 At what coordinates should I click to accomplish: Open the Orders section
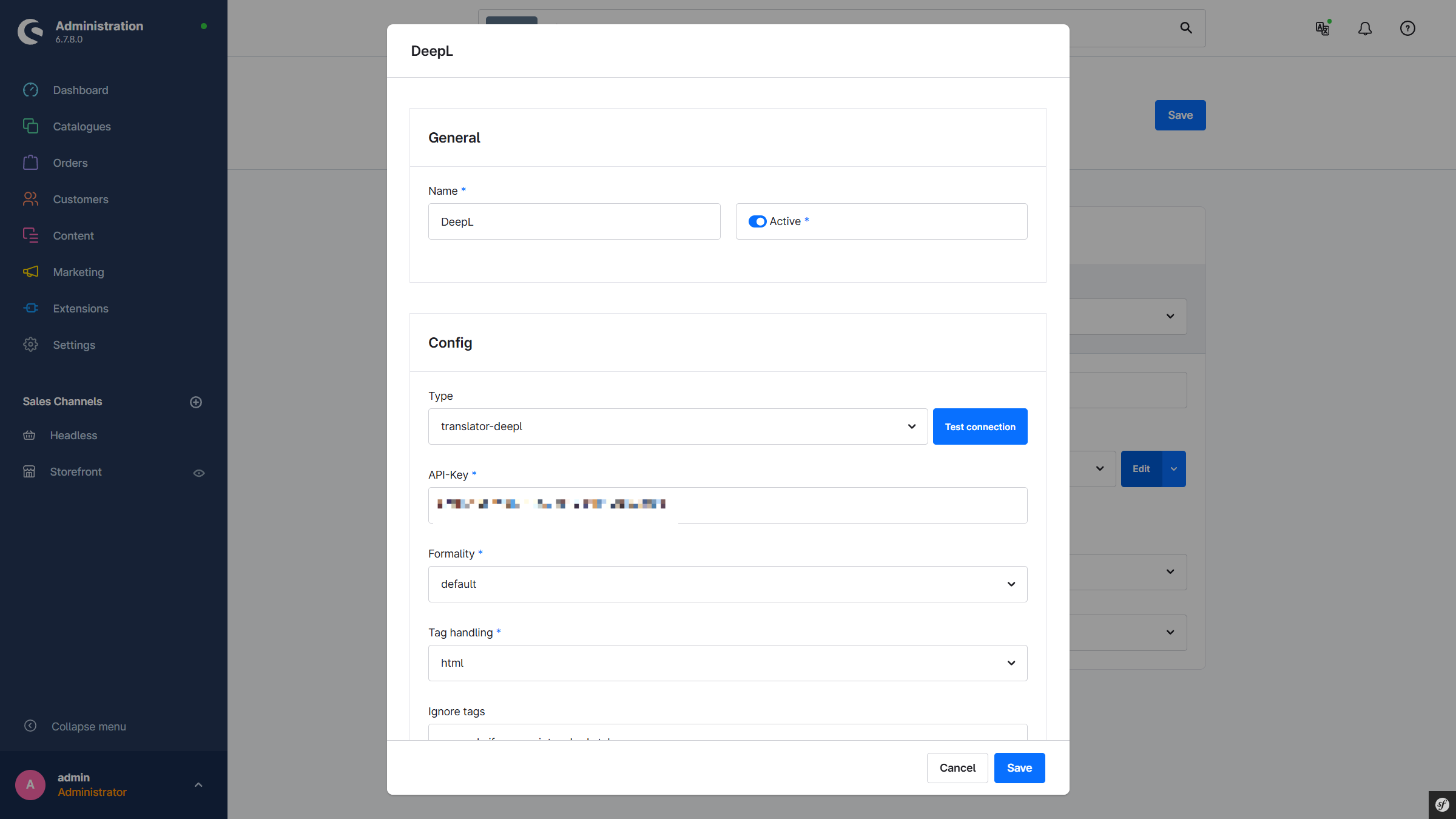[70, 163]
